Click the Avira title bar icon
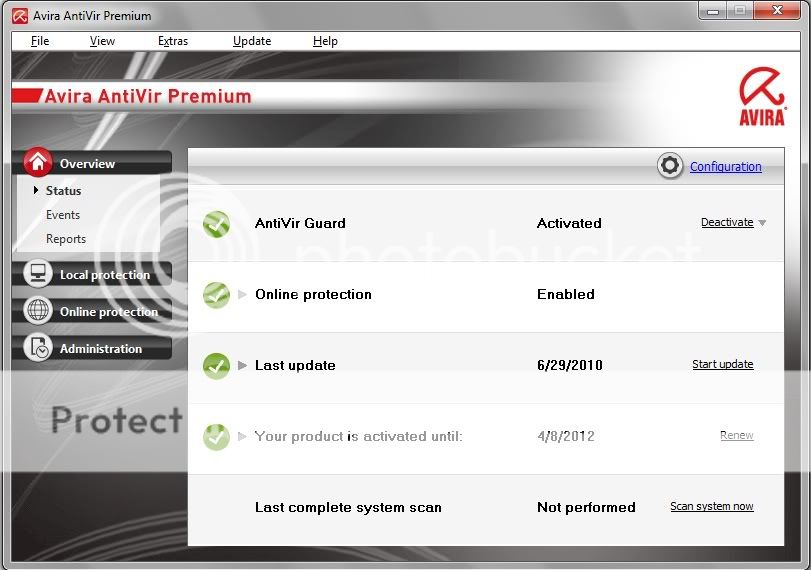 [x=20, y=16]
